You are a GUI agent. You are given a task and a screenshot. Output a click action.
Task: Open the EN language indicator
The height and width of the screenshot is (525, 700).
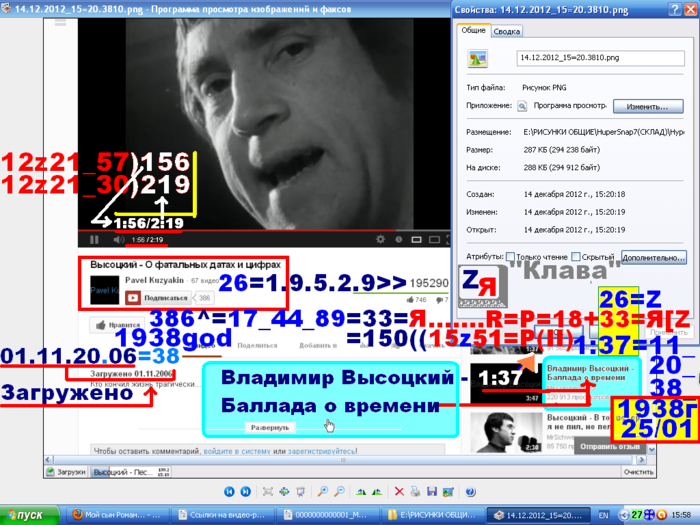[603, 515]
